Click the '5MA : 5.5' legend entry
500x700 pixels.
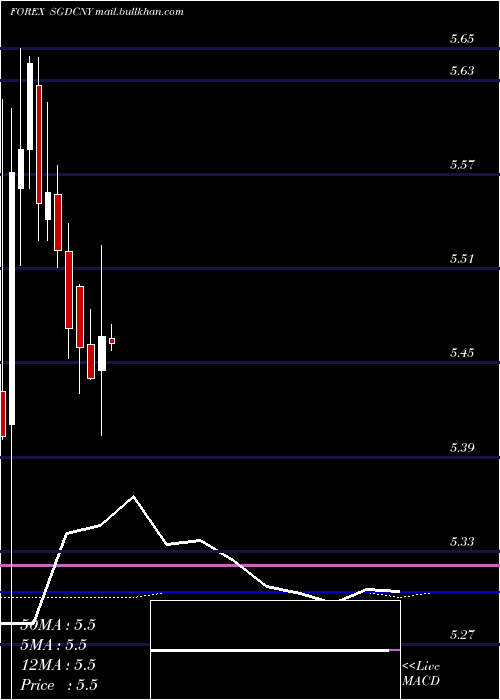pyautogui.click(x=54, y=645)
